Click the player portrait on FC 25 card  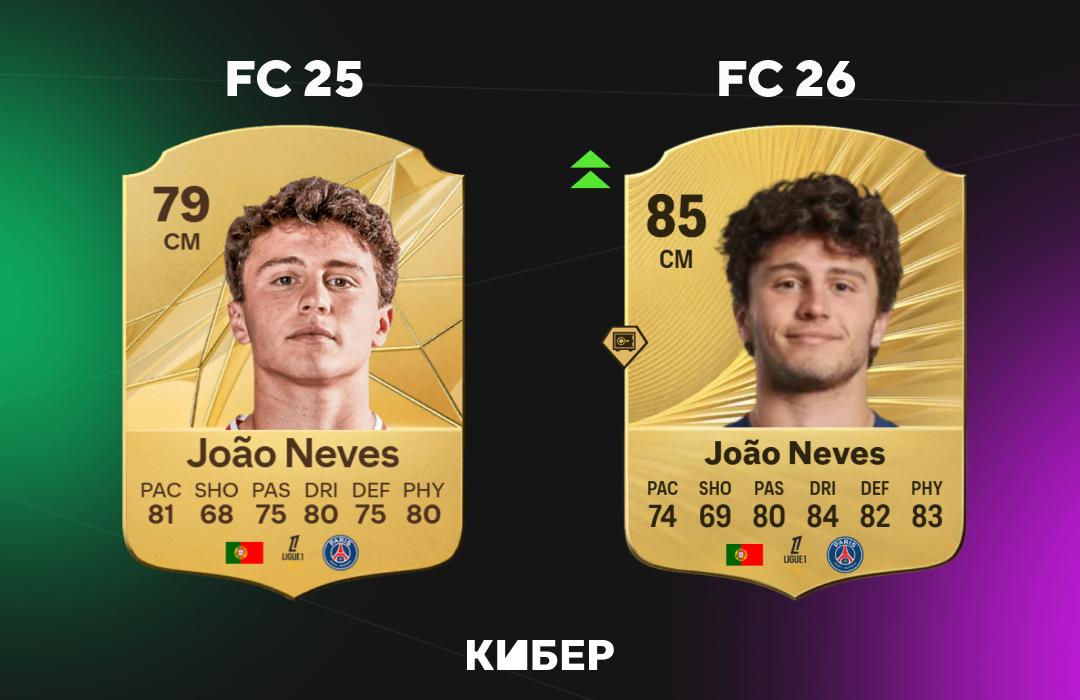313,303
